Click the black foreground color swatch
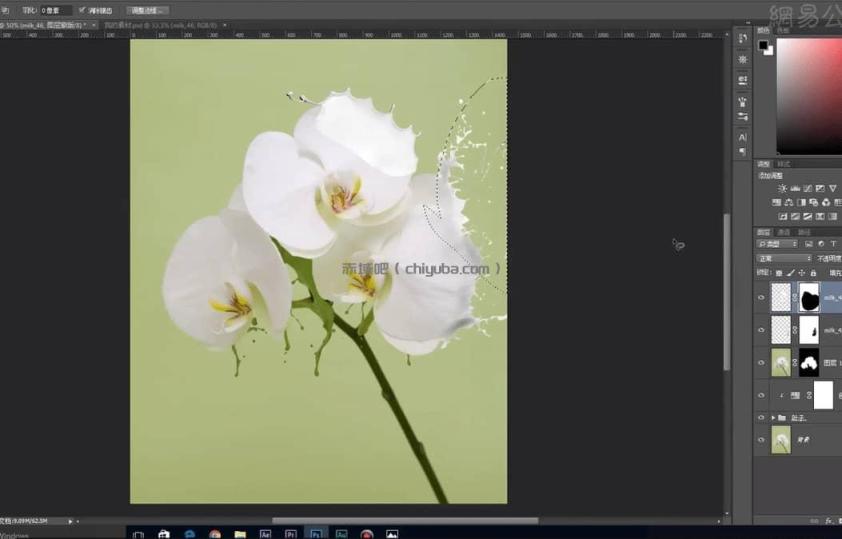This screenshot has height=539, width=842. point(763,46)
